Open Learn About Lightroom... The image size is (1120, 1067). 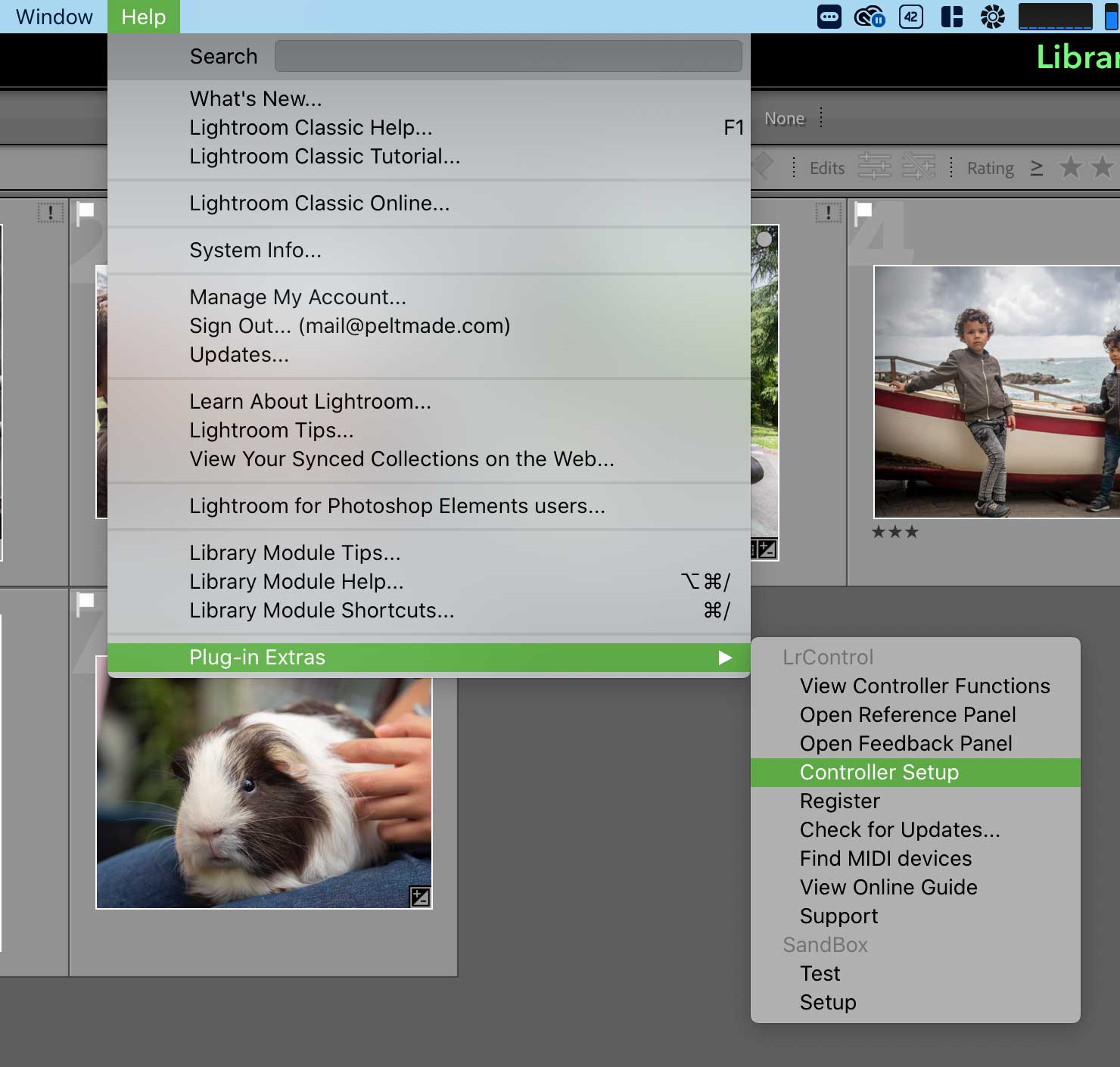(x=428, y=401)
